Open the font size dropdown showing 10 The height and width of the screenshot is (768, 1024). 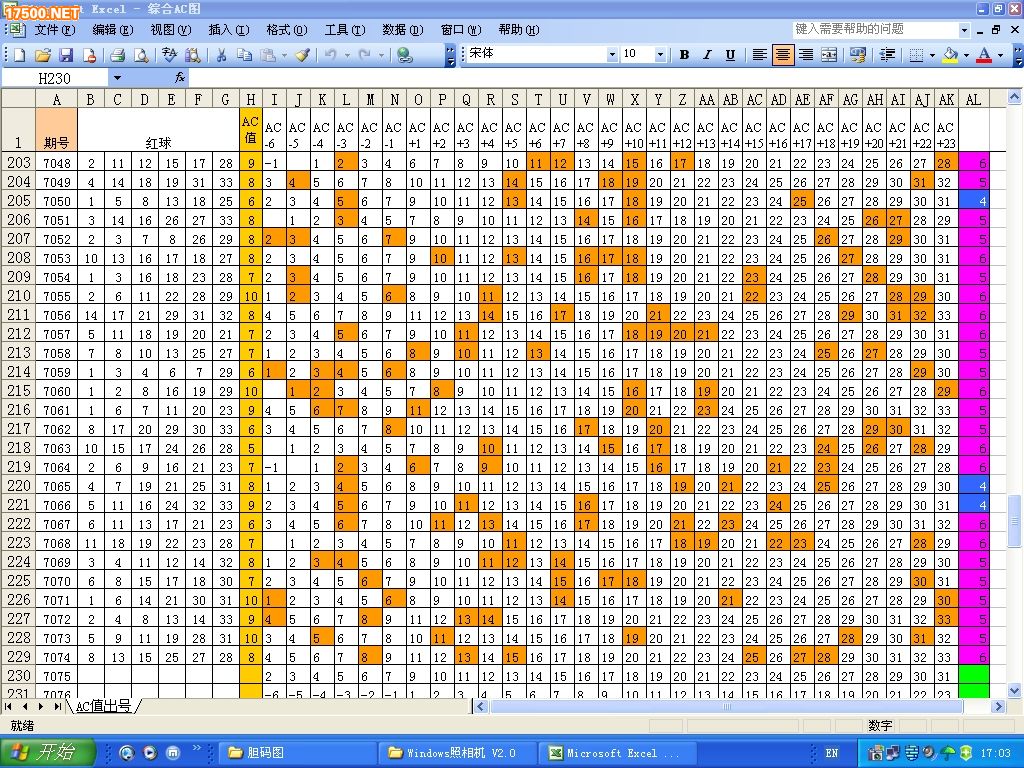660,54
